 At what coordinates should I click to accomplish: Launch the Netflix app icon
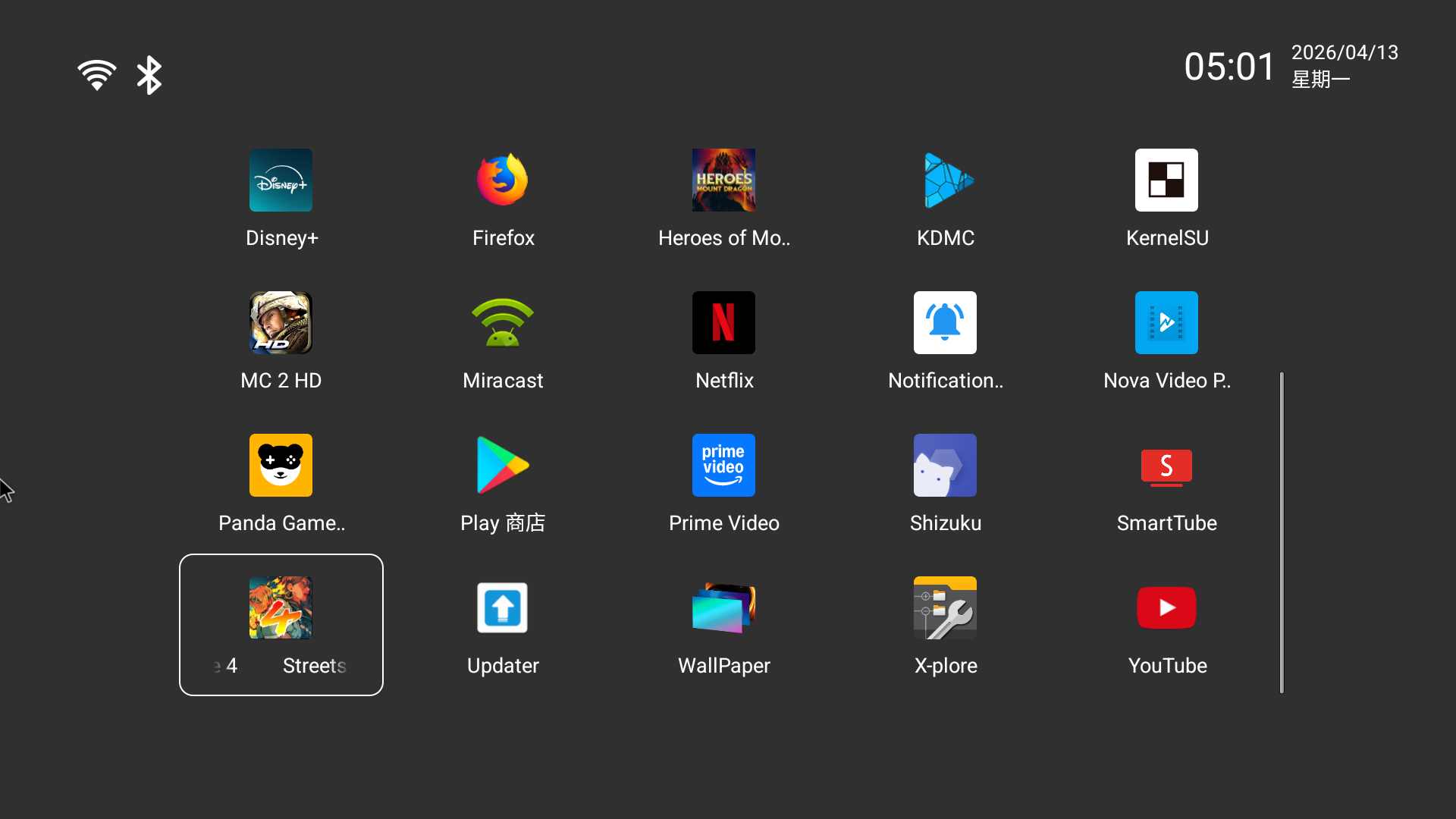point(723,322)
